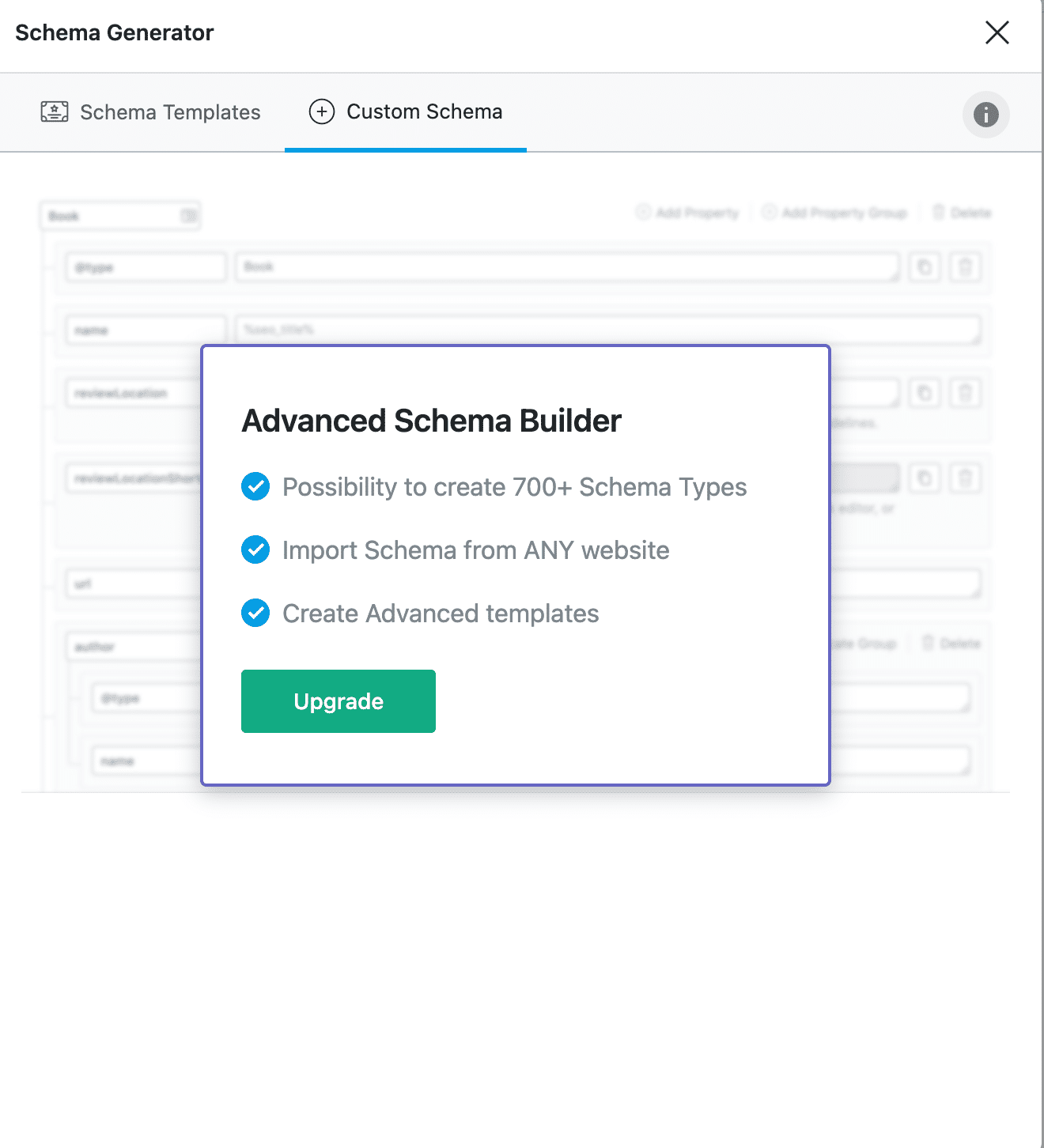Click the checkmark beside Possibility to create 700+ Schema Types
This screenshot has width=1044, height=1148.
[255, 486]
